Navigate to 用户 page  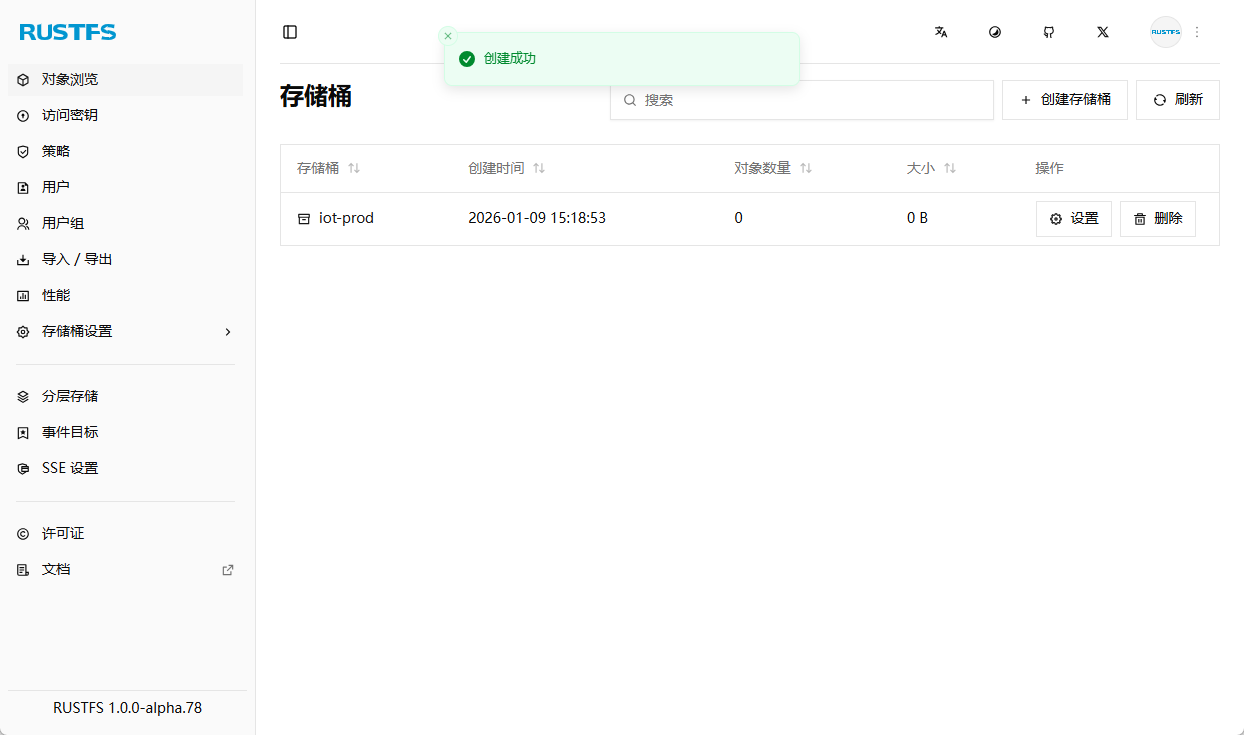125,188
